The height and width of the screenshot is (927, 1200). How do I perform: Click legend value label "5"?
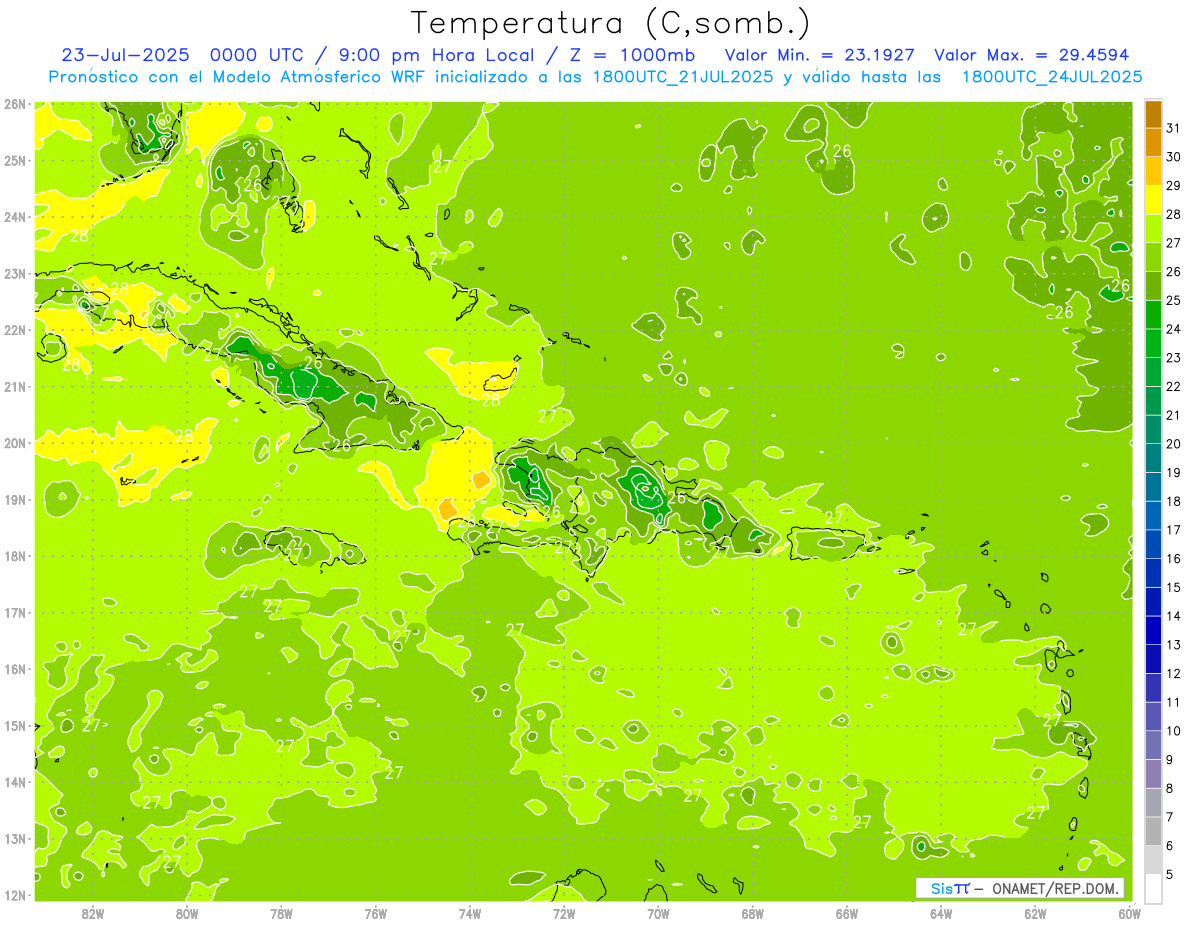pyautogui.click(x=1170, y=875)
